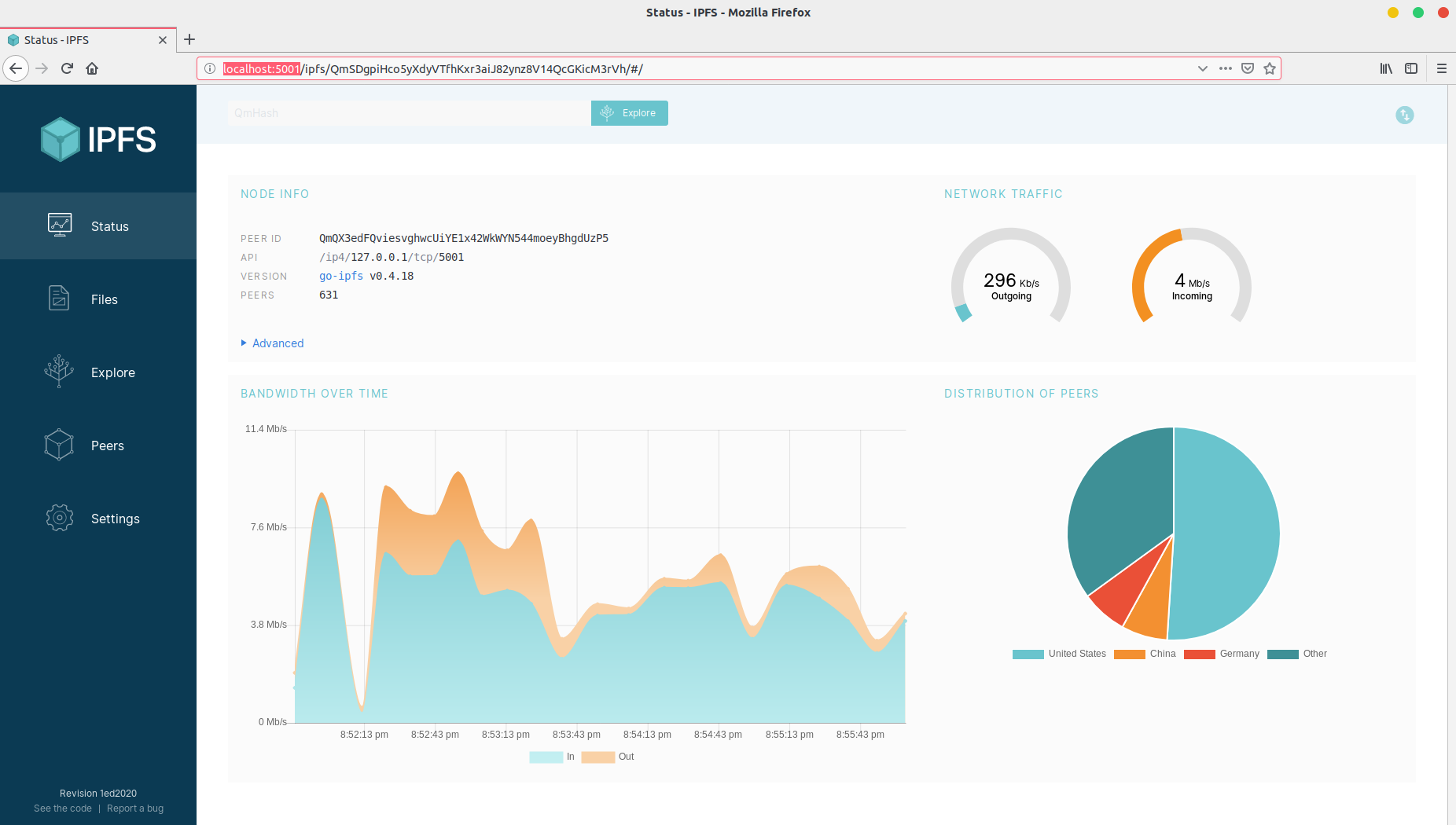The width and height of the screenshot is (1456, 825).
Task: Click the Bandwidth Over Time heading
Action: [314, 394]
